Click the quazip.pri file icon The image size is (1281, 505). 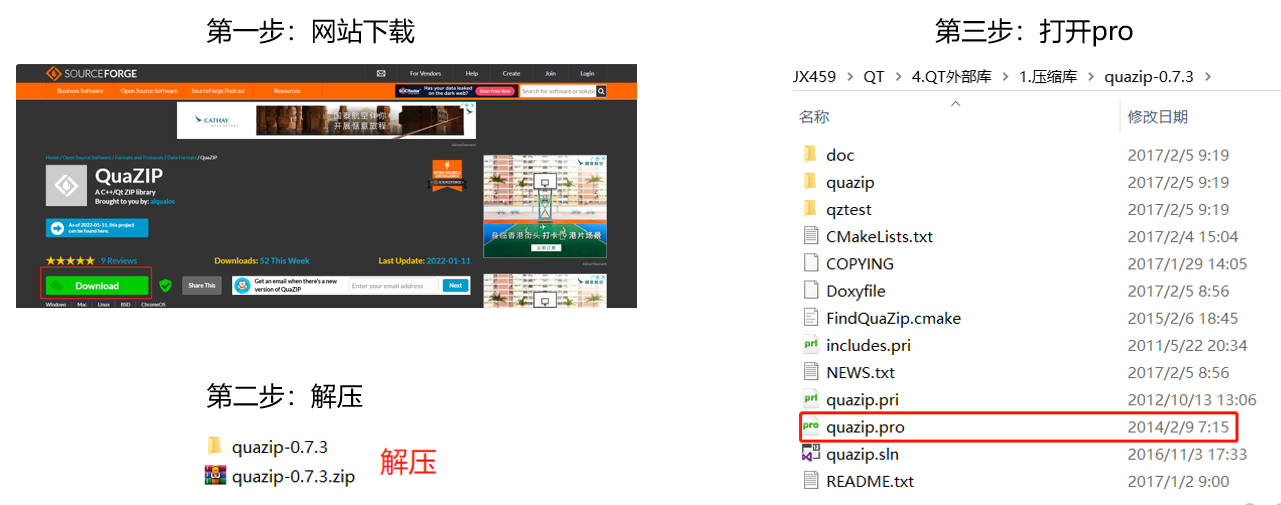click(811, 399)
